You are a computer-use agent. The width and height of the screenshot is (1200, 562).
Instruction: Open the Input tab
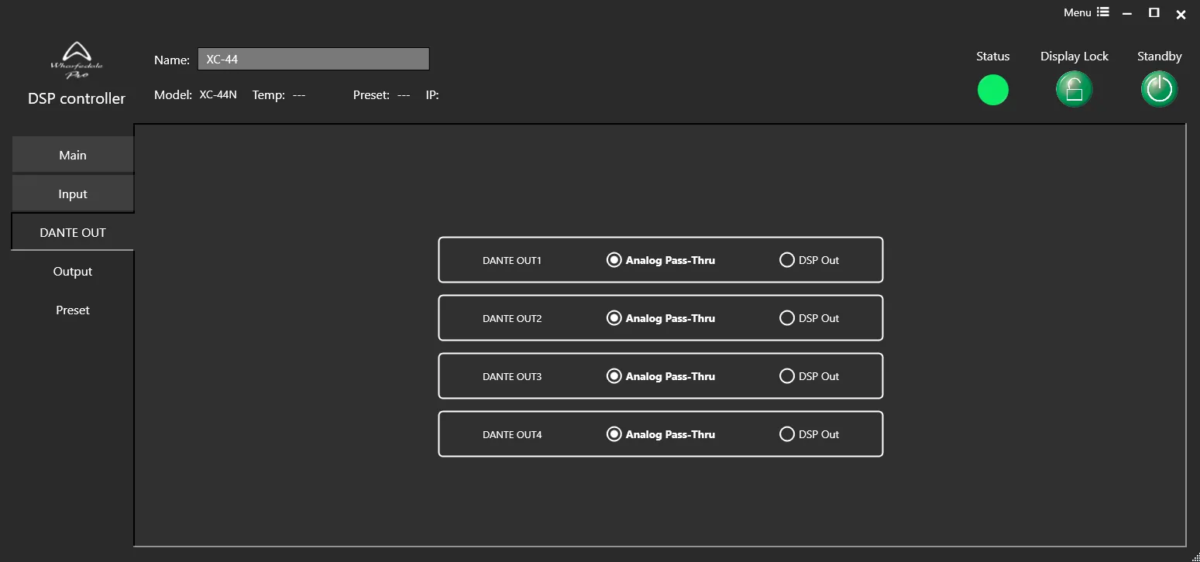pyautogui.click(x=72, y=194)
